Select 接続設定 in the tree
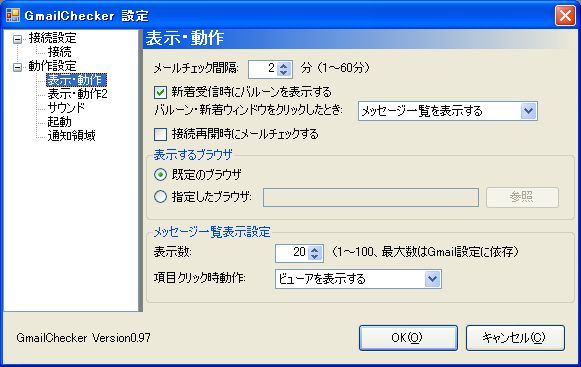This screenshot has width=581, height=367. tap(53, 38)
